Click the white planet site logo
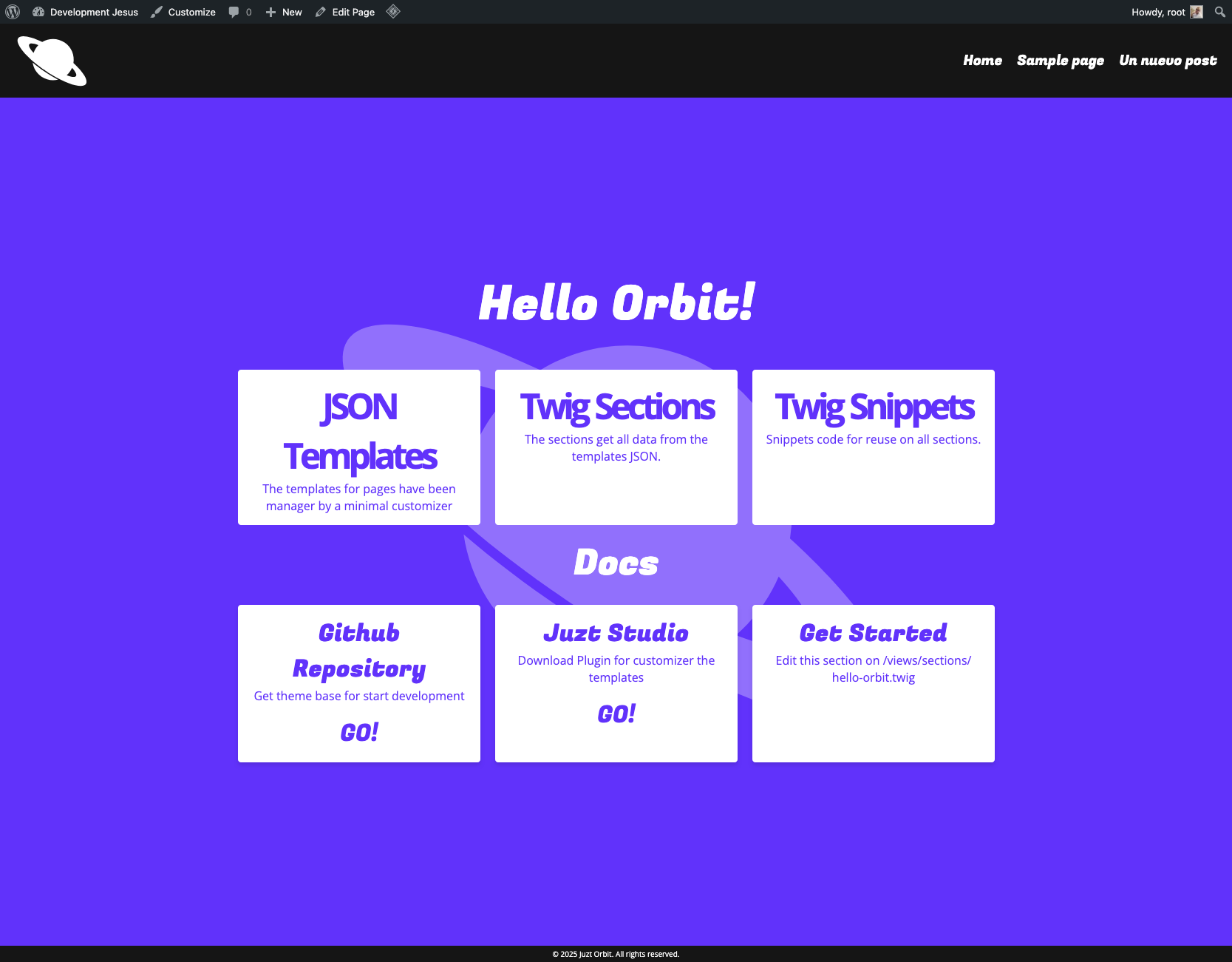The image size is (1232, 962). click(x=52, y=61)
